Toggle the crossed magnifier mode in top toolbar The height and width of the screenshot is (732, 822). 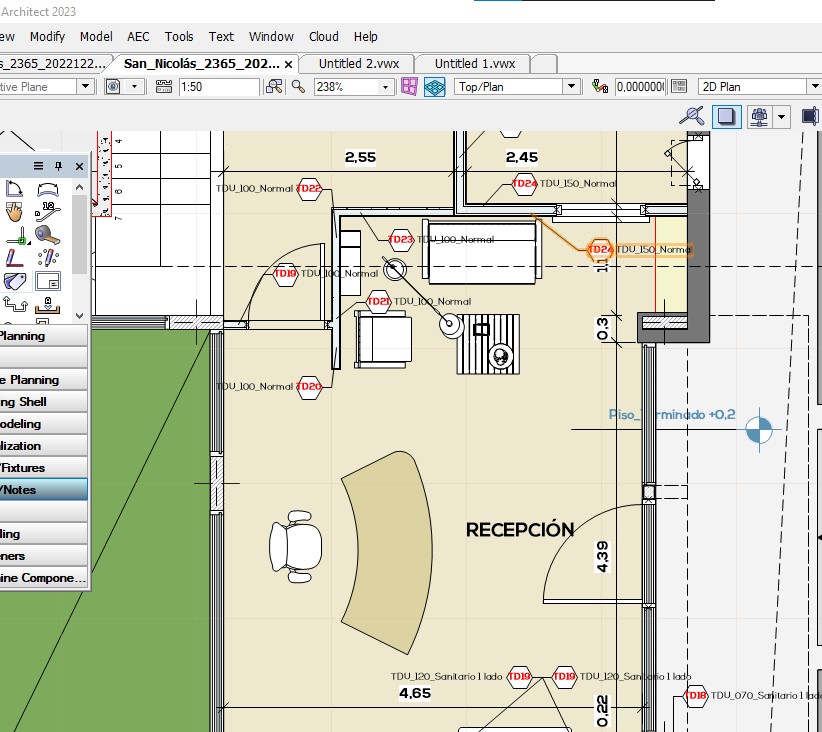point(691,116)
